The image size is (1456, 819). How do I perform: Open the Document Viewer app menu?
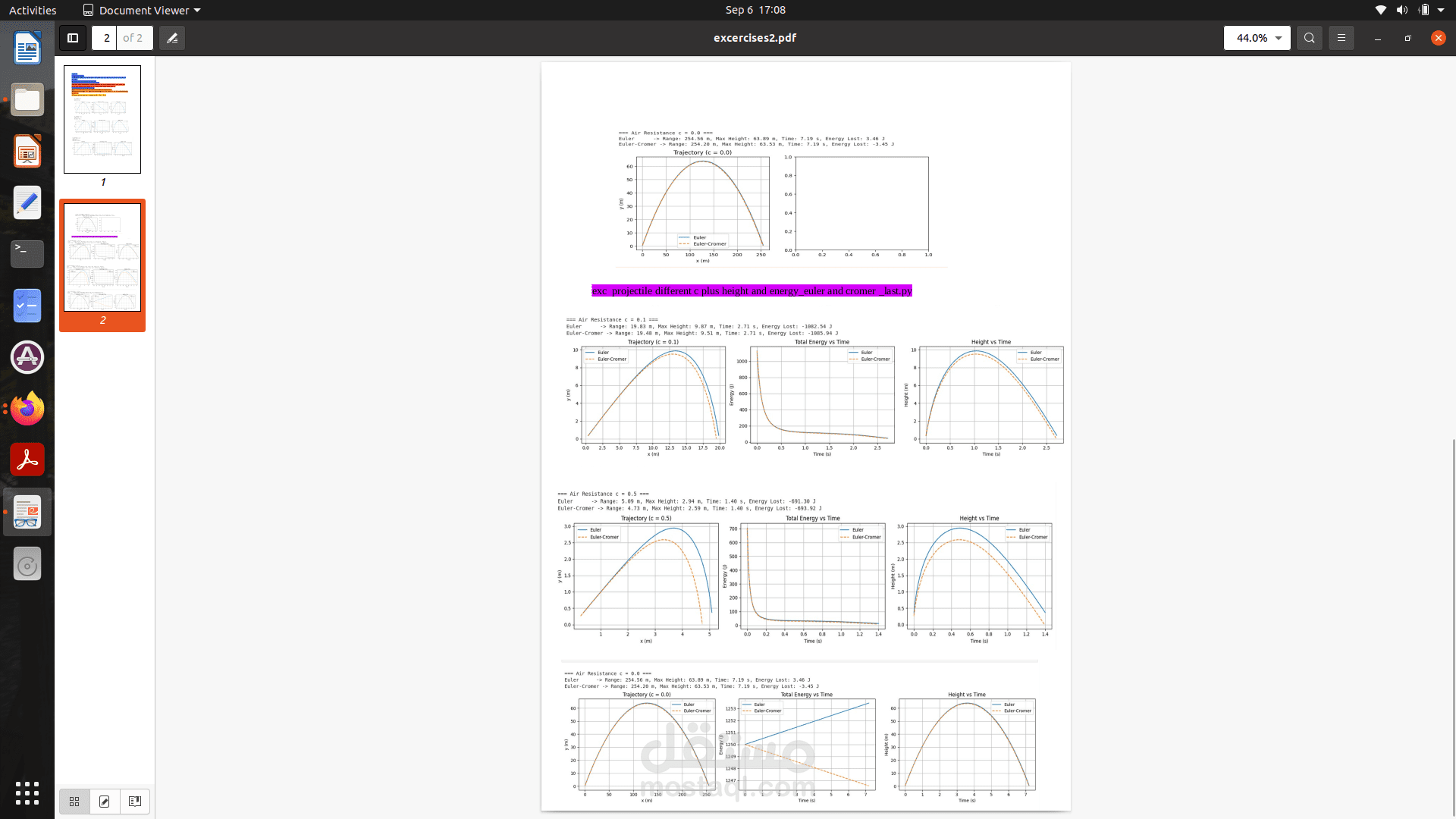click(x=142, y=10)
